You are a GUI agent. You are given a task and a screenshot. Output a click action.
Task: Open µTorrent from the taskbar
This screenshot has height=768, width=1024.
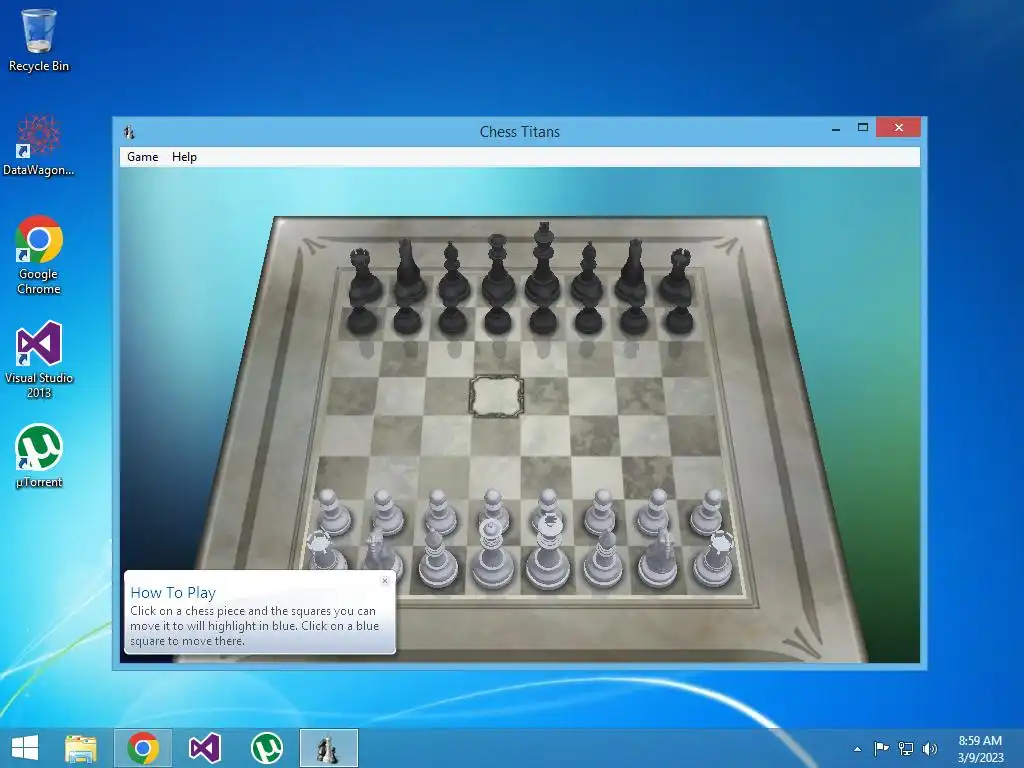pos(267,748)
